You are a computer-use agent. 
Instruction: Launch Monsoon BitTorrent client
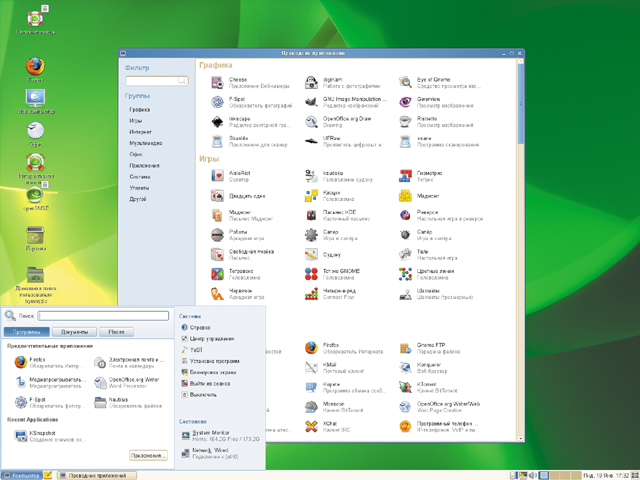(334, 407)
